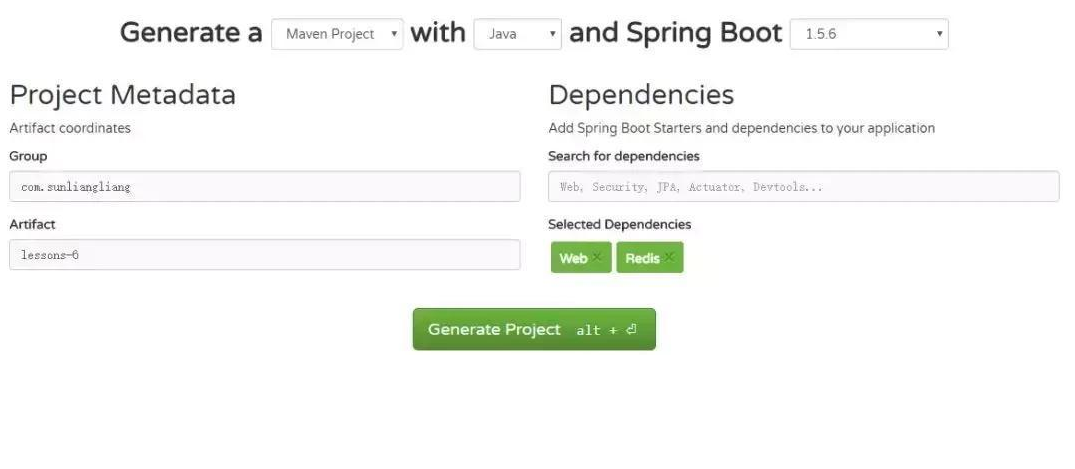Click the Add Spring Boot Starters description
Viewport: 1075px width, 469px height.
click(741, 128)
